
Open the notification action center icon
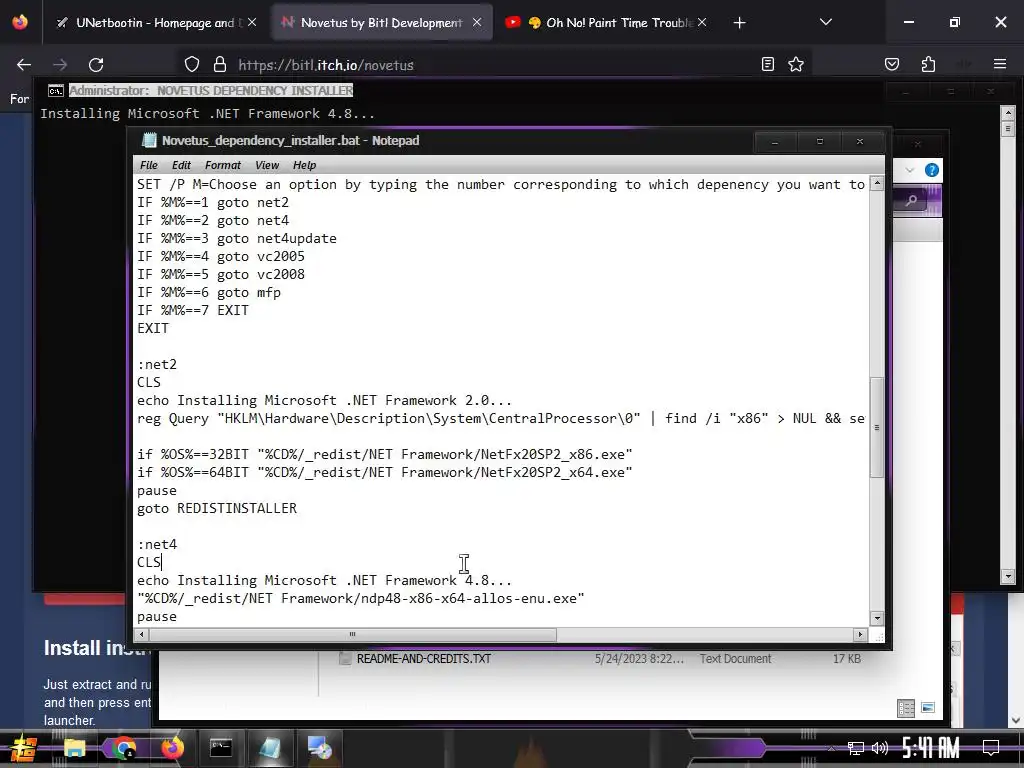point(991,748)
